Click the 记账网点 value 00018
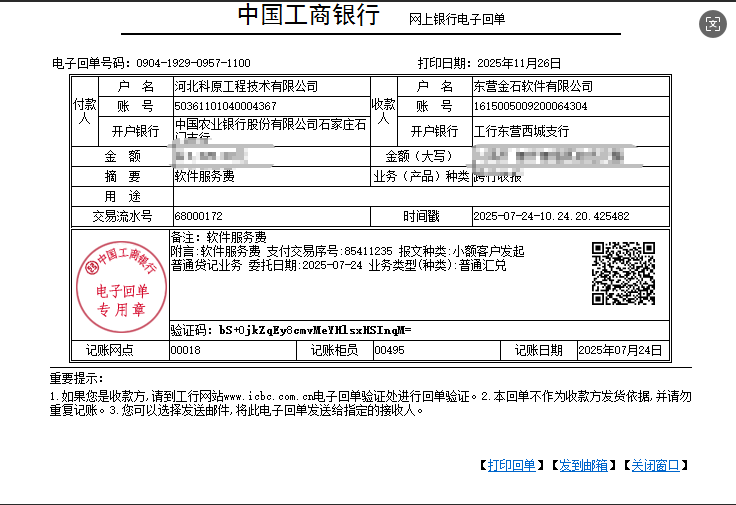 (x=186, y=350)
